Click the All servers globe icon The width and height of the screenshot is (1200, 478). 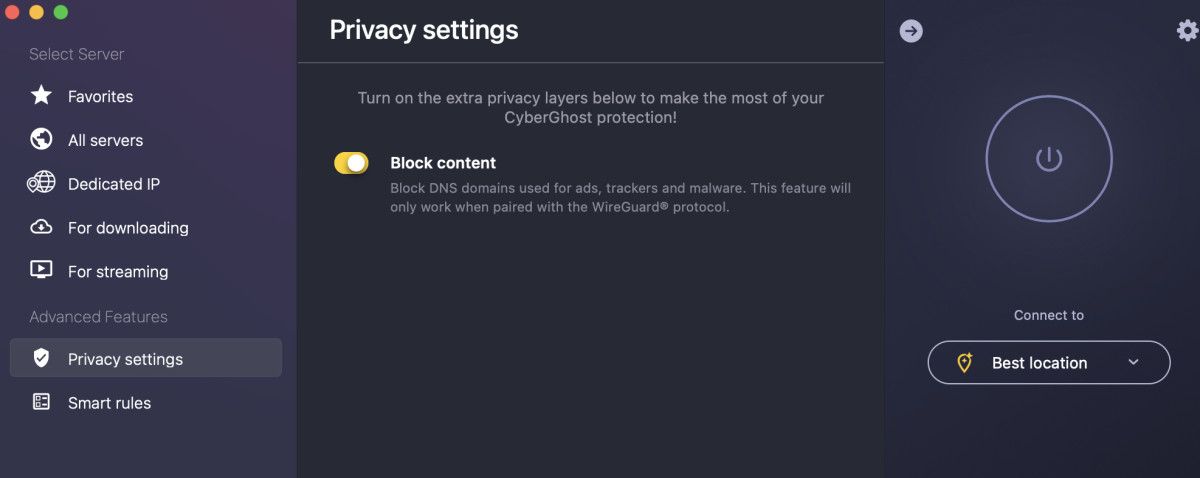[41, 139]
